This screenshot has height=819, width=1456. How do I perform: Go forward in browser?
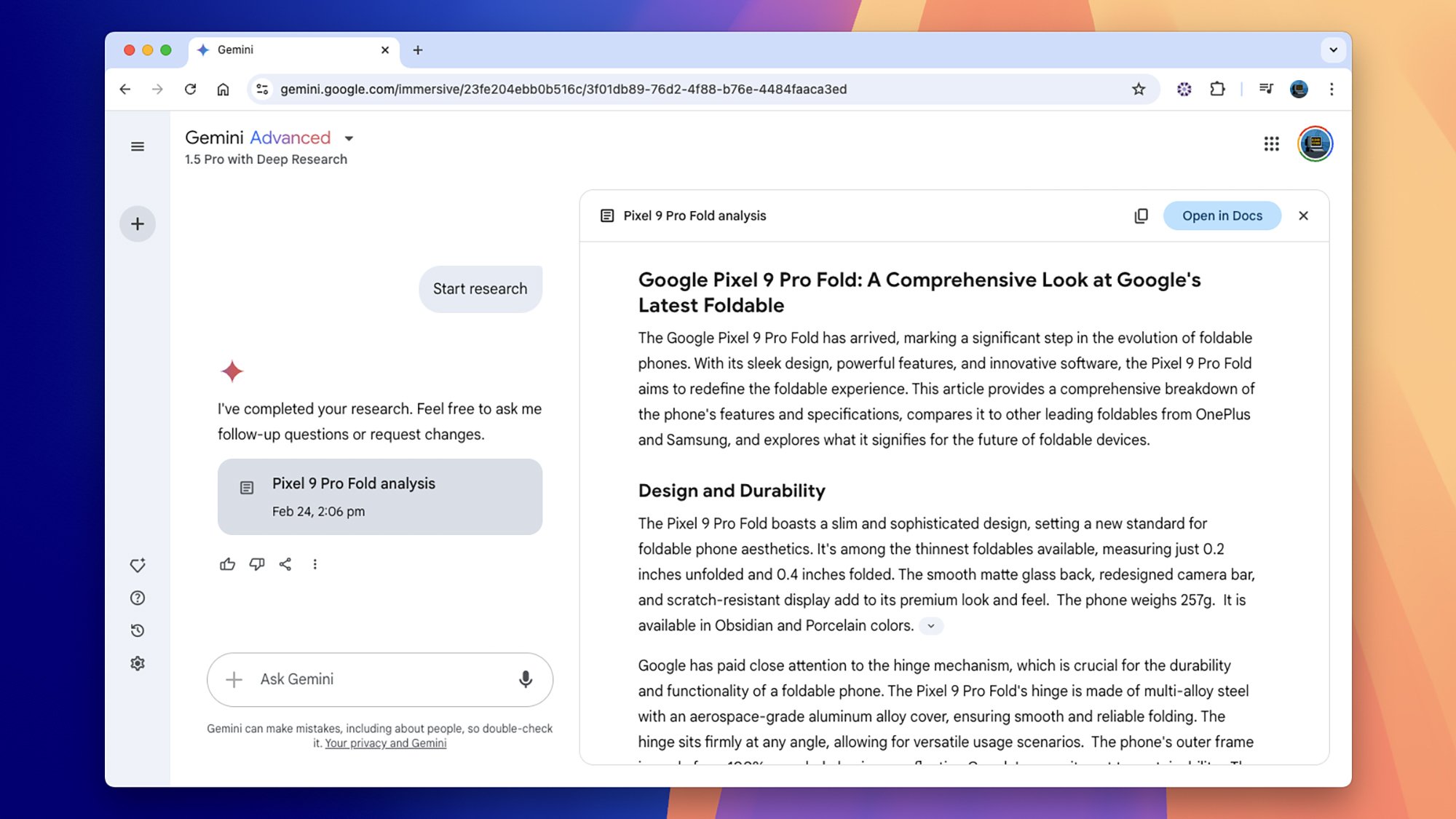pos(157,90)
